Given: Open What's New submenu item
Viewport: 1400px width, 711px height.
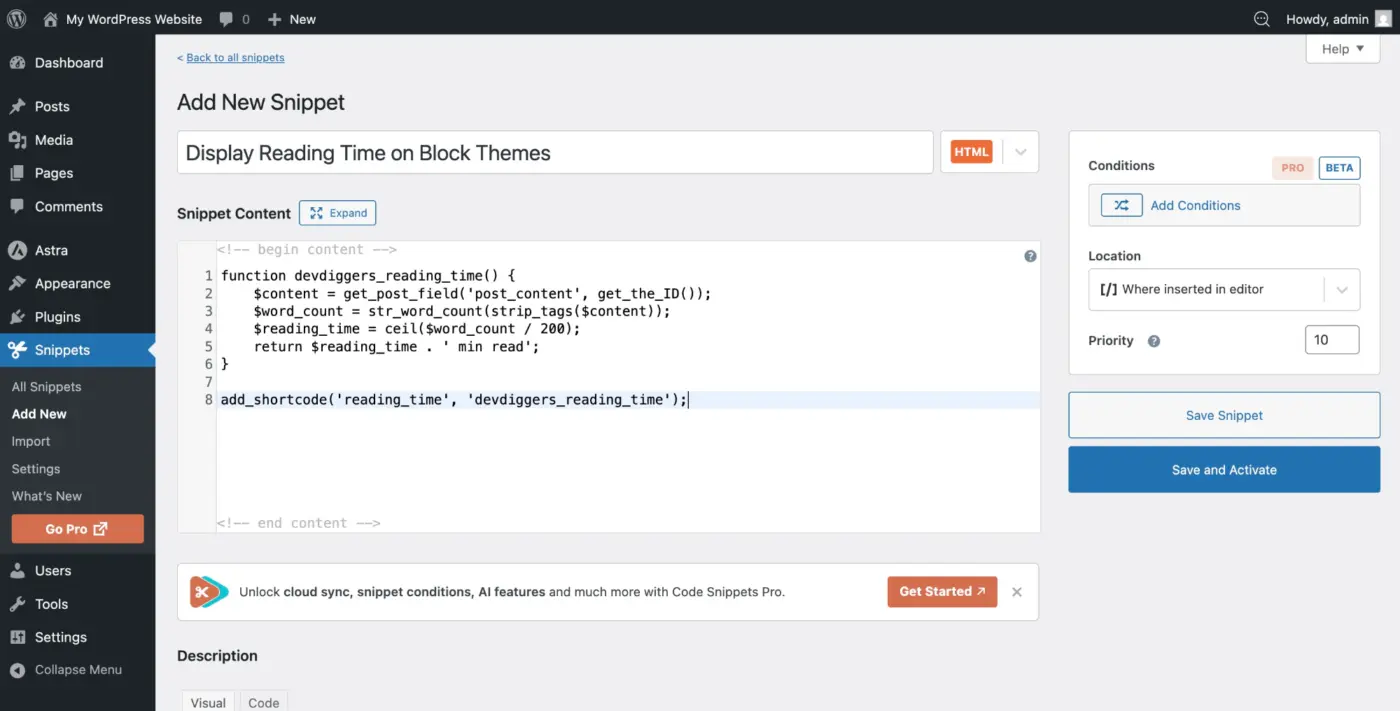Looking at the screenshot, I should (47, 496).
